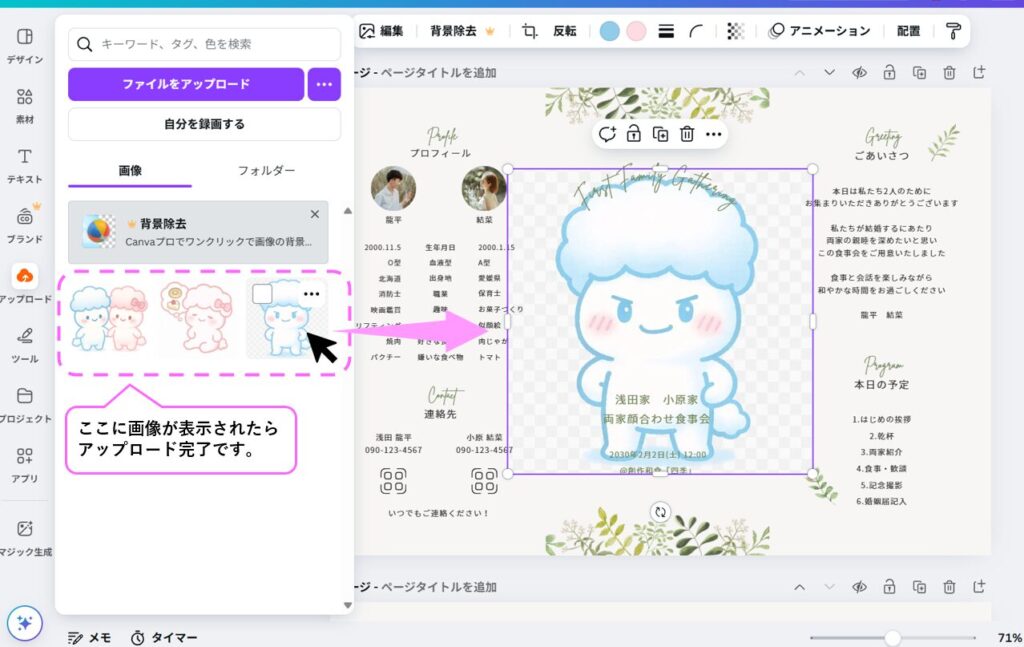1024x647 pixels.
Task: Select the pink color swatch in toolbar
Action: 636,31
